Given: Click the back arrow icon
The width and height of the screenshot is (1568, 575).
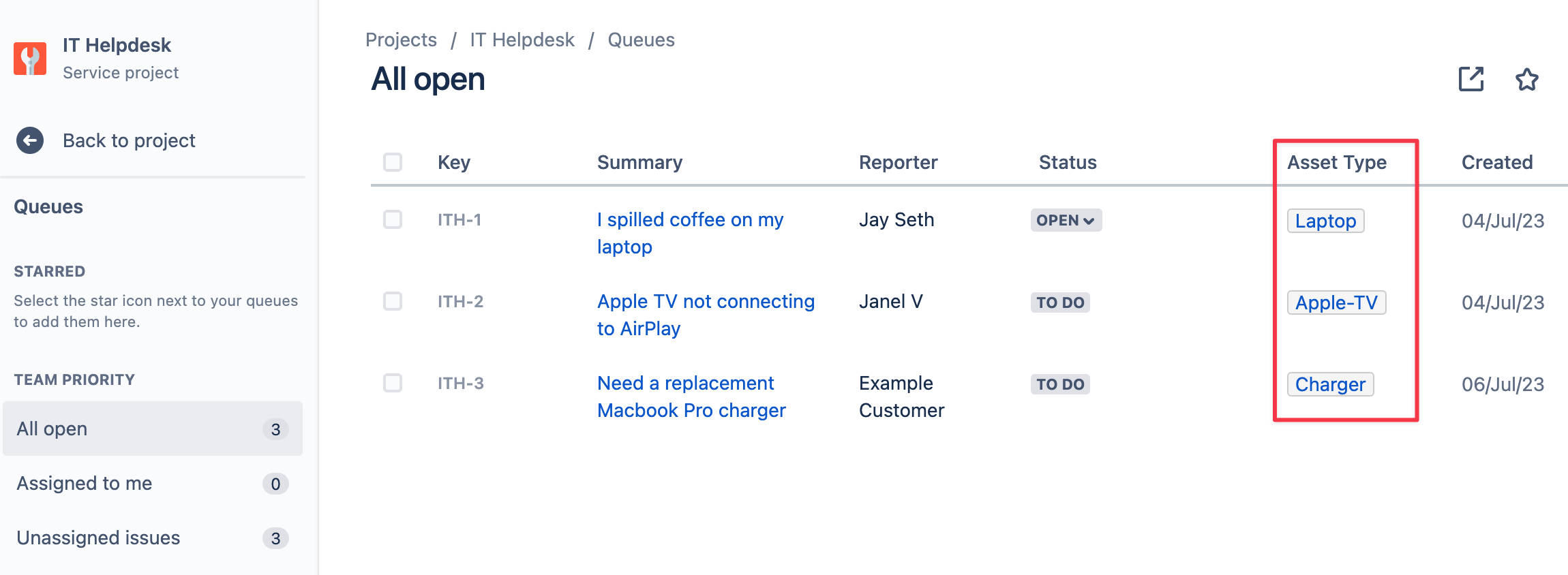Looking at the screenshot, I should pos(30,140).
